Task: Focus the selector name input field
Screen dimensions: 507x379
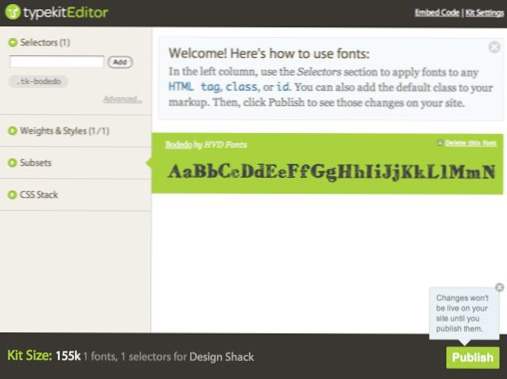Action: coord(57,62)
